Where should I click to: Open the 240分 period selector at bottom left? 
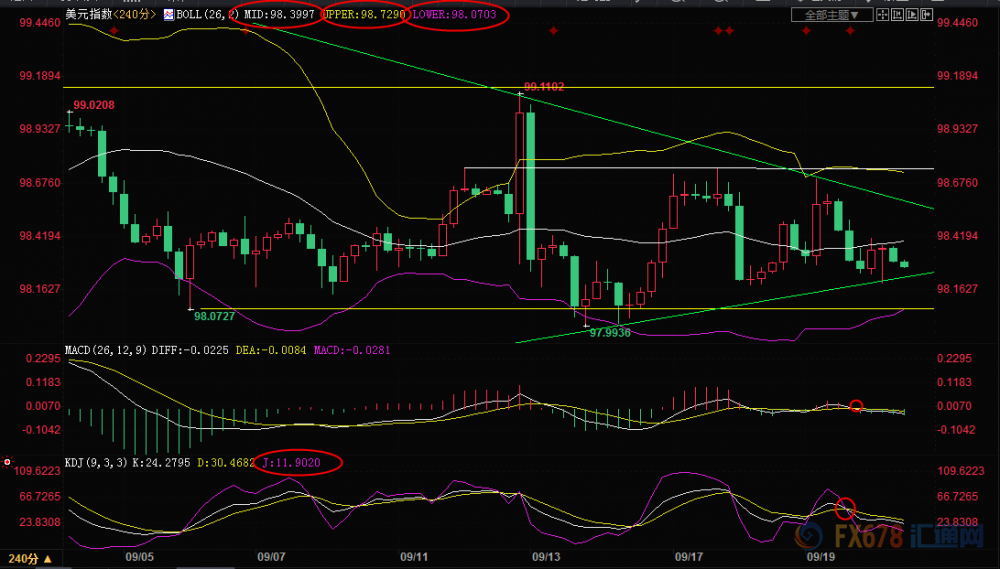click(31, 559)
